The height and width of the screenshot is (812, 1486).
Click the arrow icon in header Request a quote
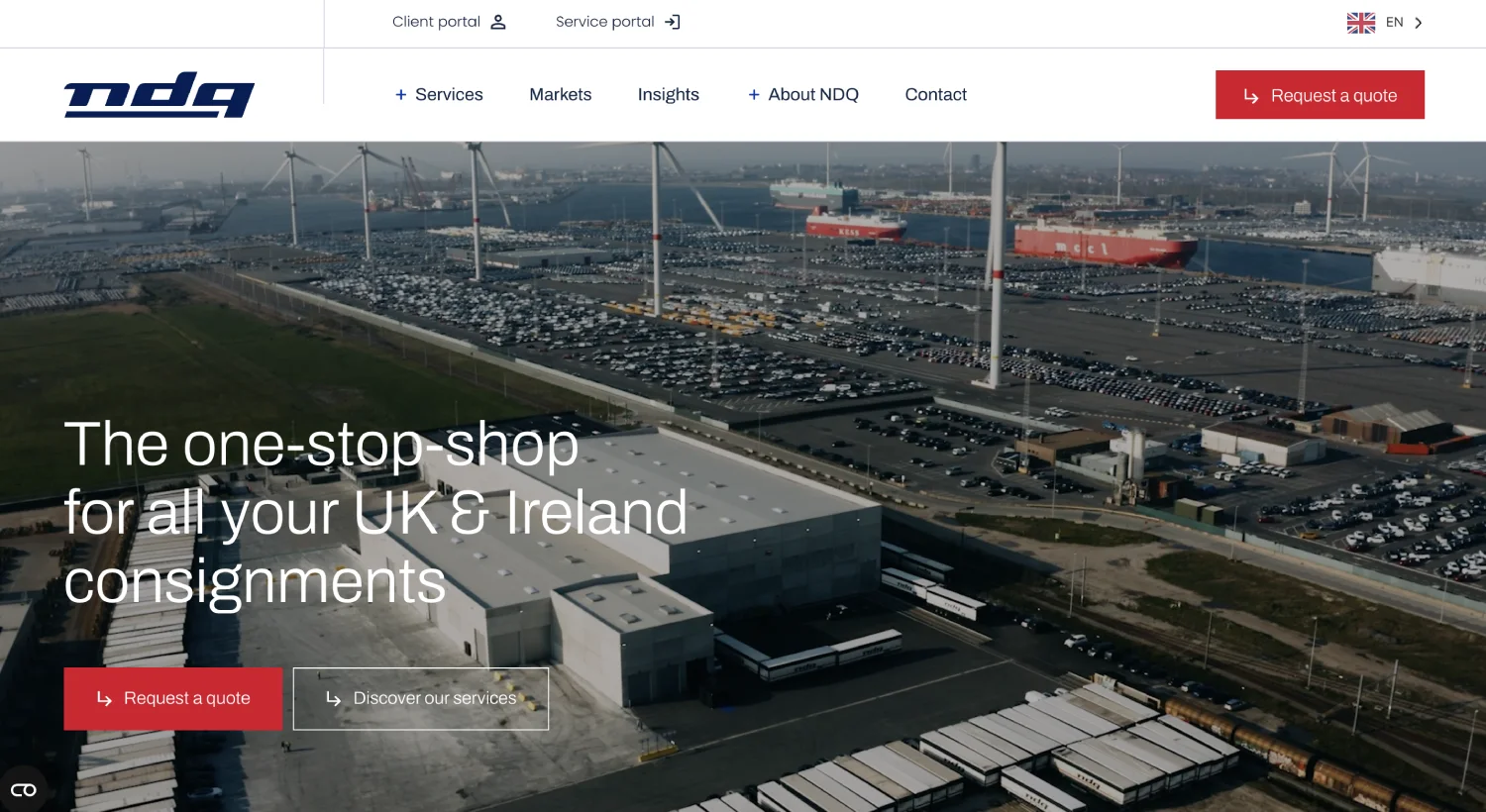[x=1251, y=96]
